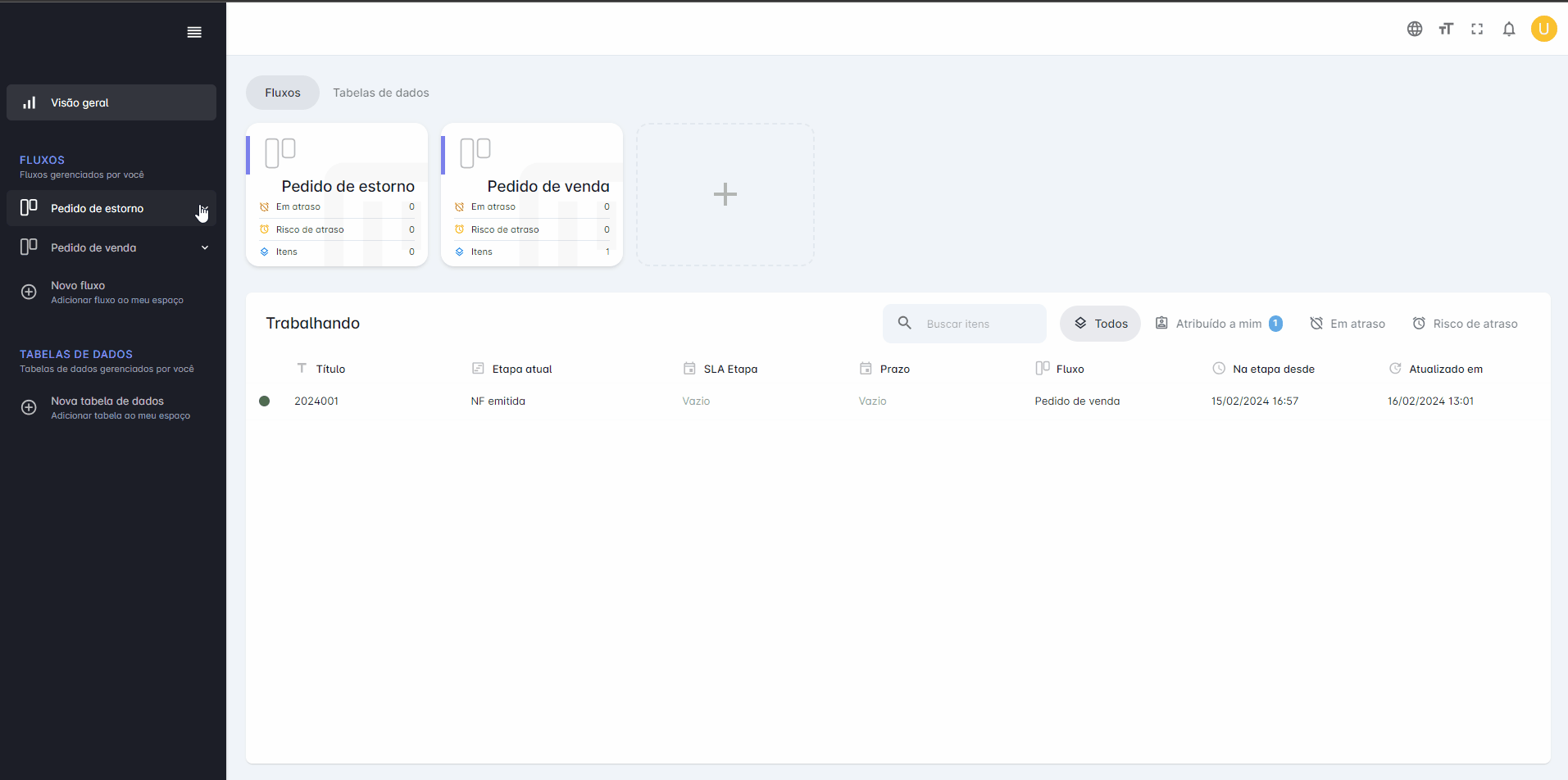
Task: Toggle fullscreen mode icon
Action: coord(1477,29)
